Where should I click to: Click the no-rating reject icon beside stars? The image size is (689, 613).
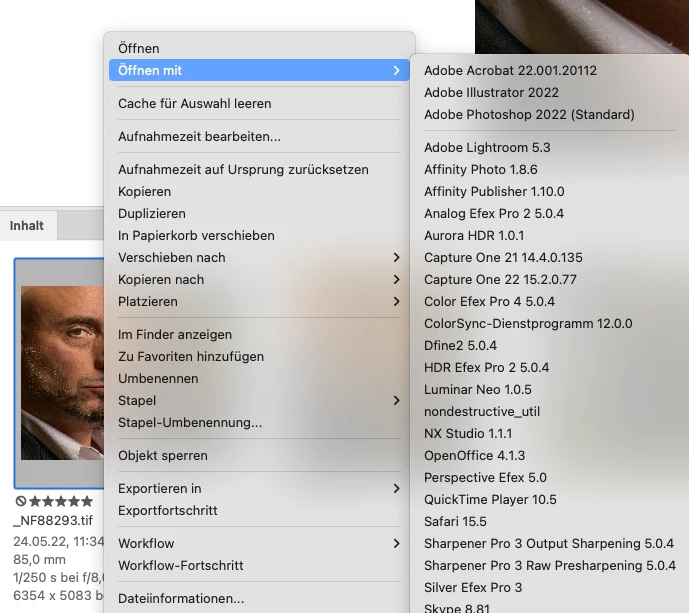coord(21,501)
